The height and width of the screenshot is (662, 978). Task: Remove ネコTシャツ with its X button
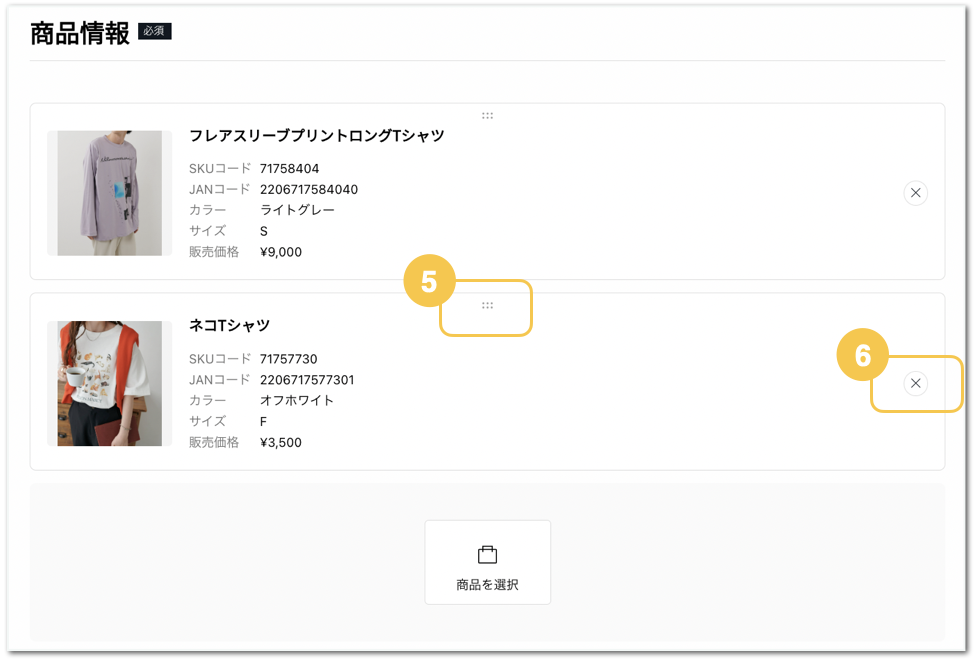[915, 383]
